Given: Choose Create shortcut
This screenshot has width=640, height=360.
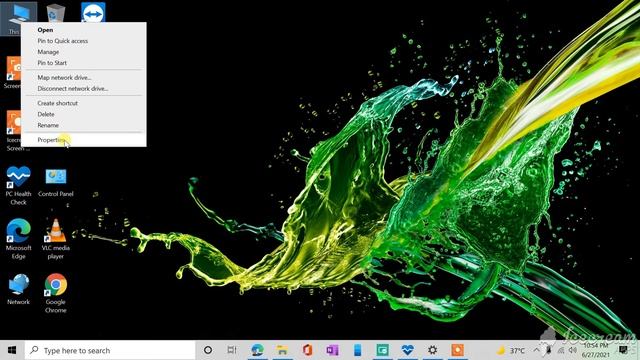Looking at the screenshot, I should (84, 103).
